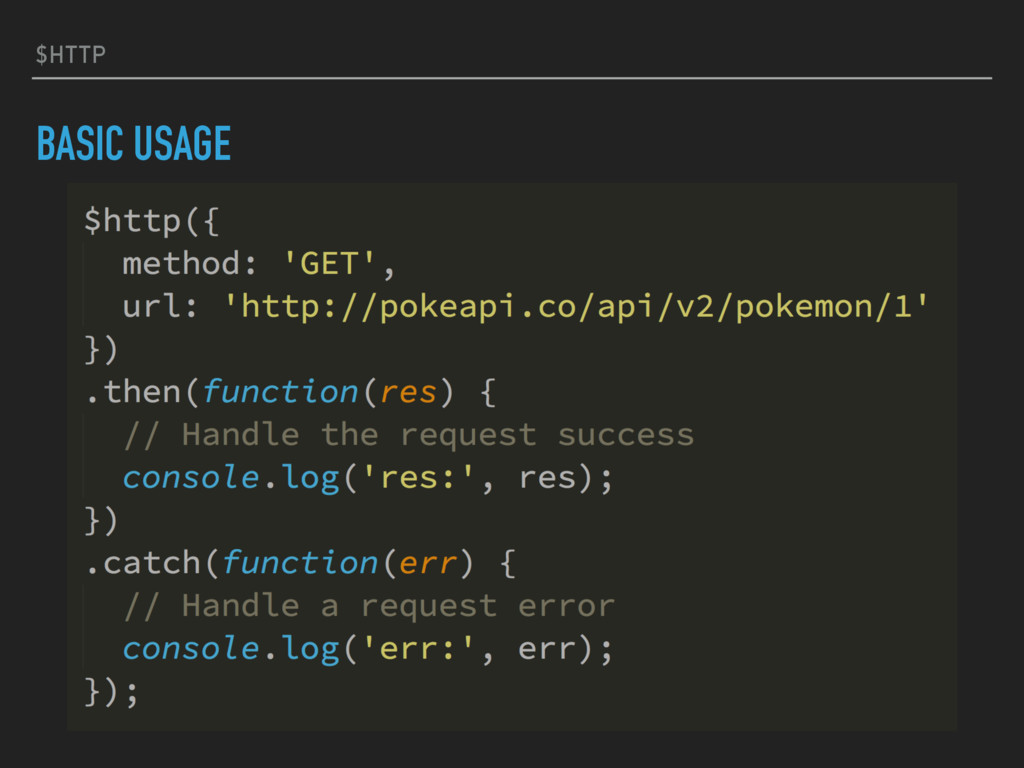The image size is (1024, 768).
Task: Click 'function' keyword in the catch line
Action: click(x=300, y=563)
